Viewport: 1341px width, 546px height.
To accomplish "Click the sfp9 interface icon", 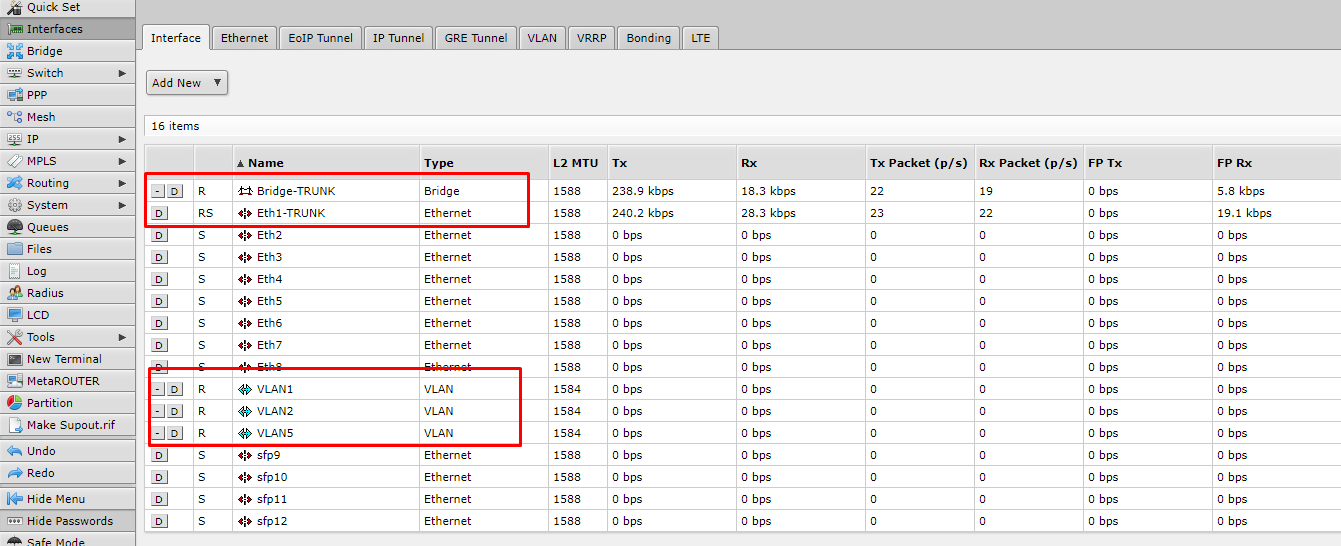I will [245, 455].
